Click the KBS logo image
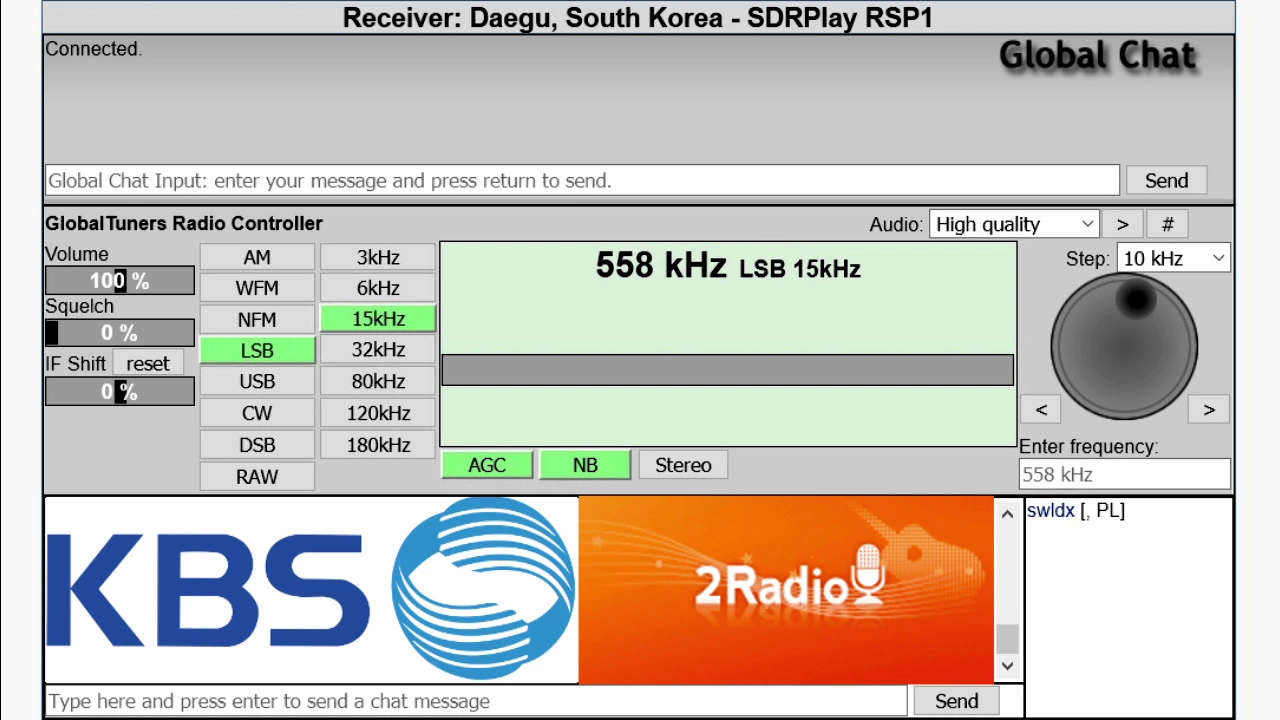Screen dimensions: 1280x720 pos(311,590)
